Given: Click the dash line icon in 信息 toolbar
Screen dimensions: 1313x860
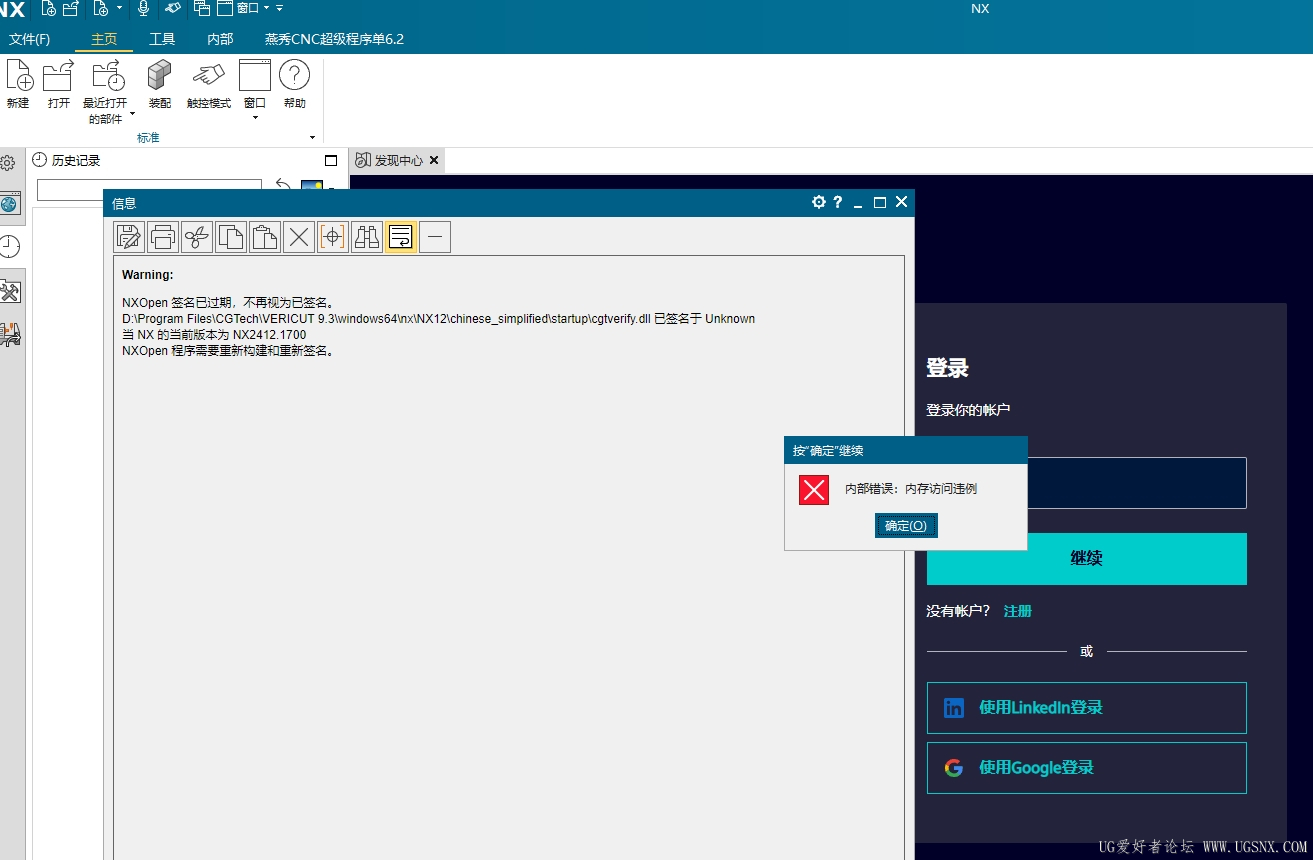Looking at the screenshot, I should [x=435, y=237].
